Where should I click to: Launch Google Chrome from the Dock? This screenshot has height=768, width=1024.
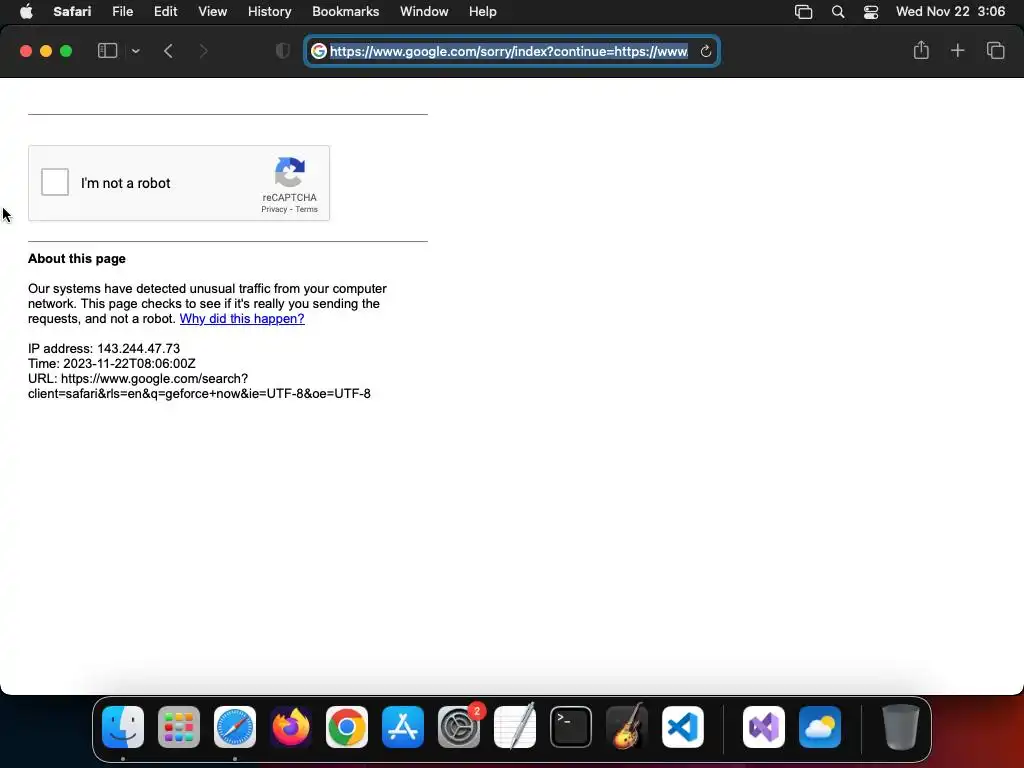click(347, 727)
